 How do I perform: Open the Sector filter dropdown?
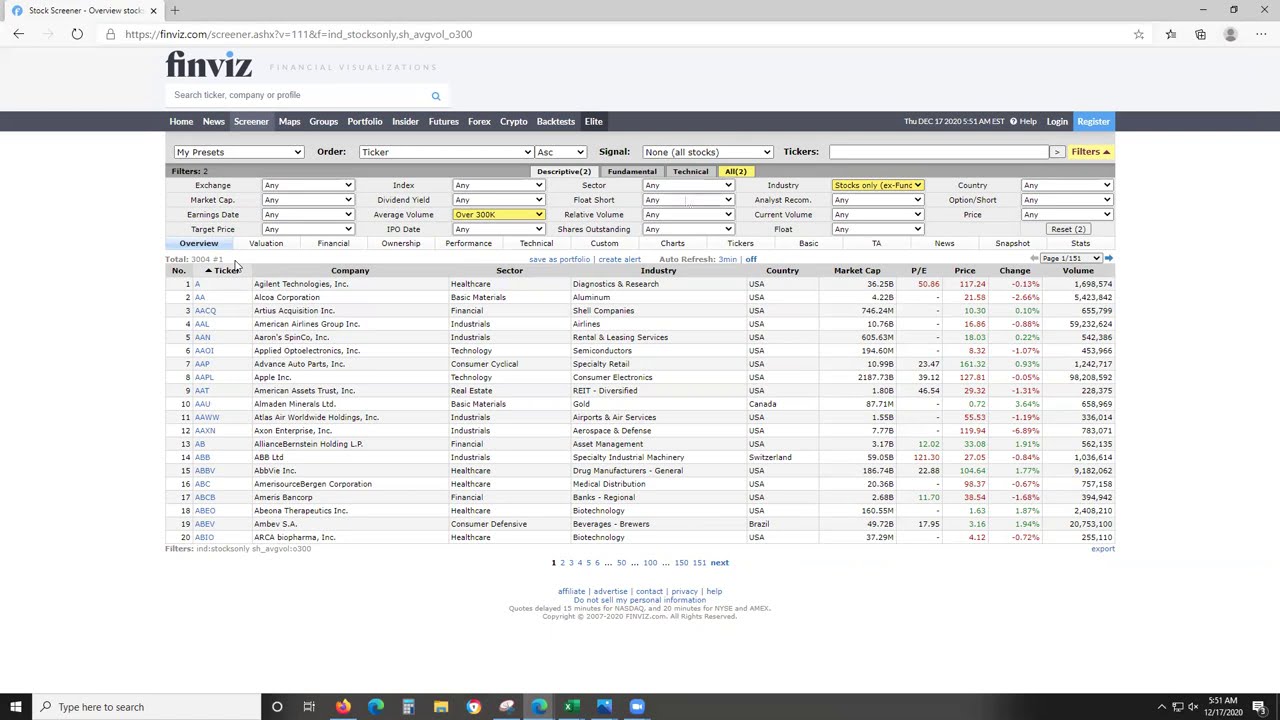pos(688,185)
